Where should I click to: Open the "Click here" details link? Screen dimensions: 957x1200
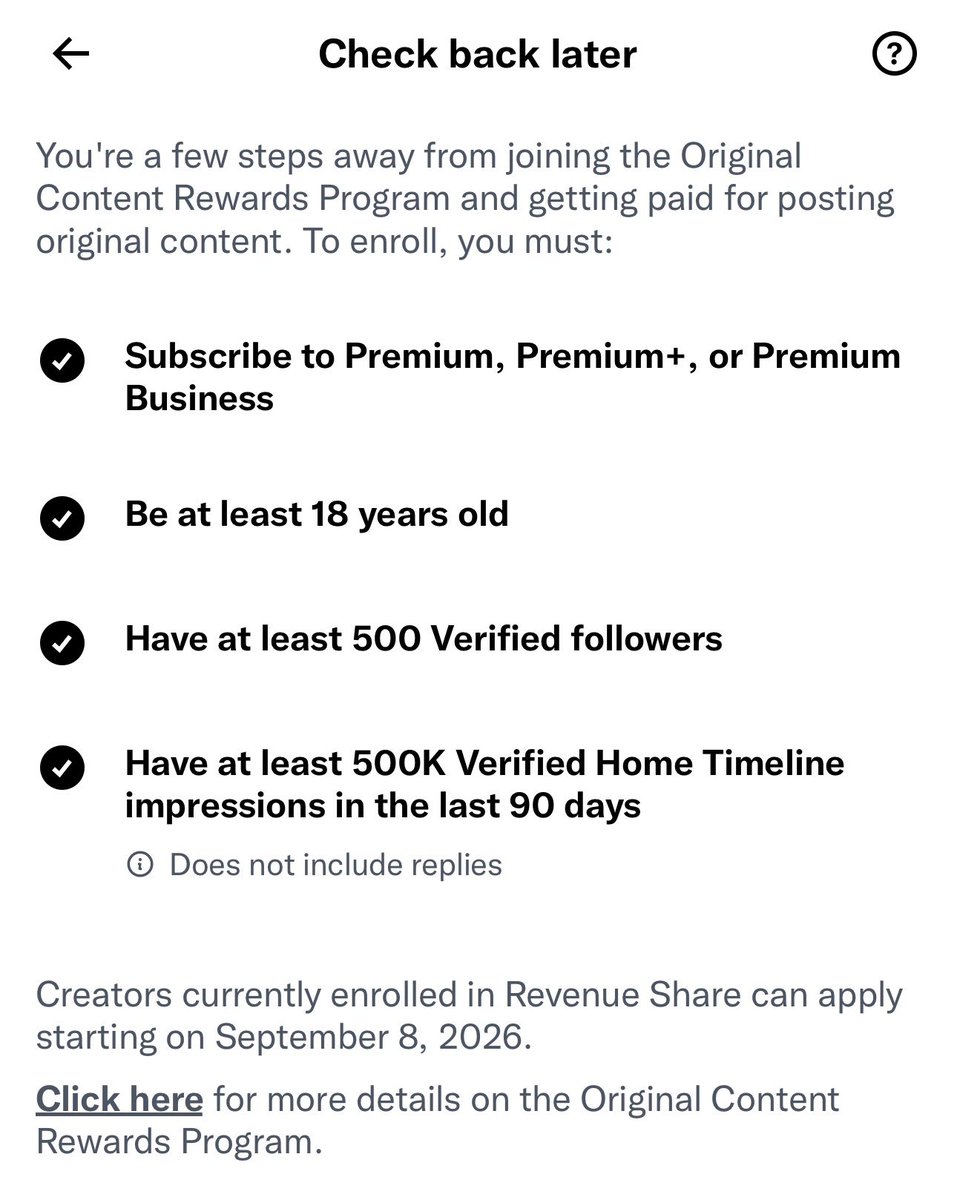click(x=119, y=1100)
